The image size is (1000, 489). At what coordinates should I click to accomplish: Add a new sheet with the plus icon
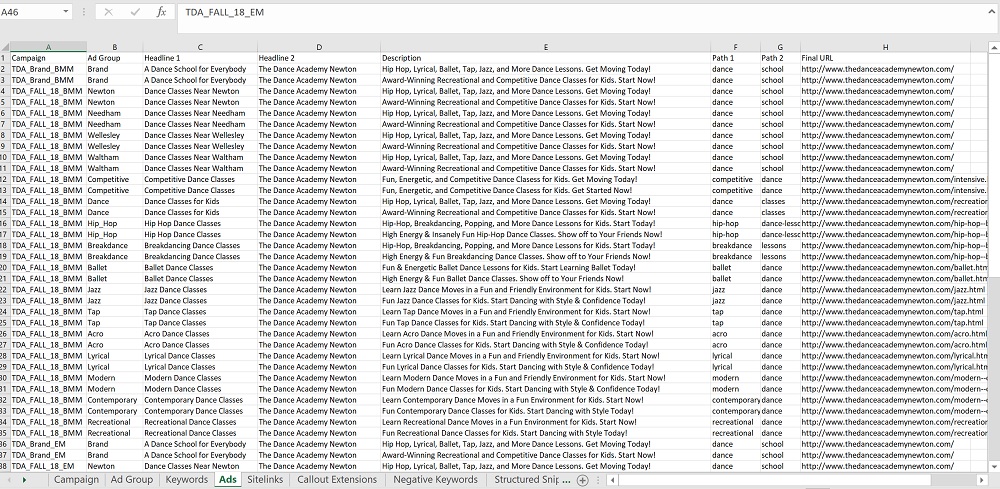(x=582, y=480)
